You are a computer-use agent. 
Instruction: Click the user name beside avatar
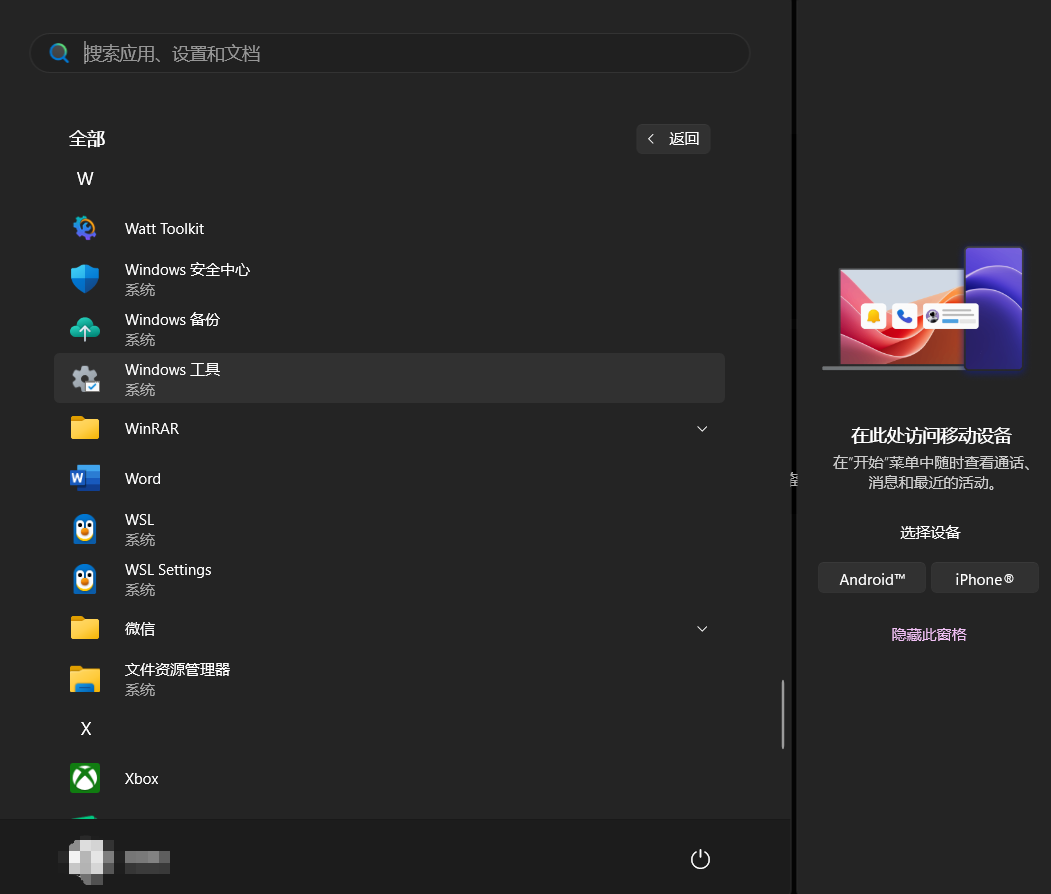pyautogui.click(x=147, y=861)
